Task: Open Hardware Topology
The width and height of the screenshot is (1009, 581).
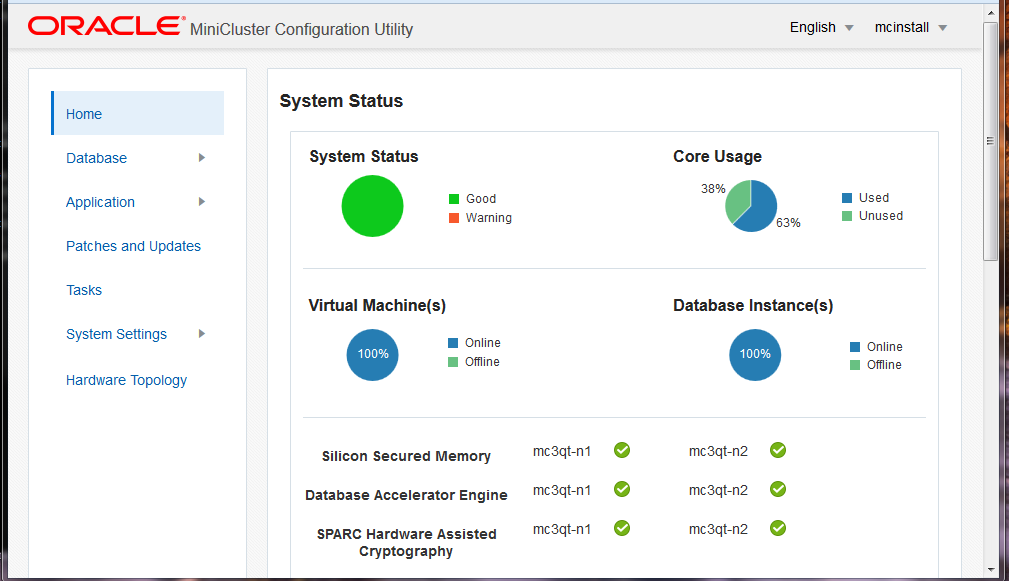Action: [126, 380]
